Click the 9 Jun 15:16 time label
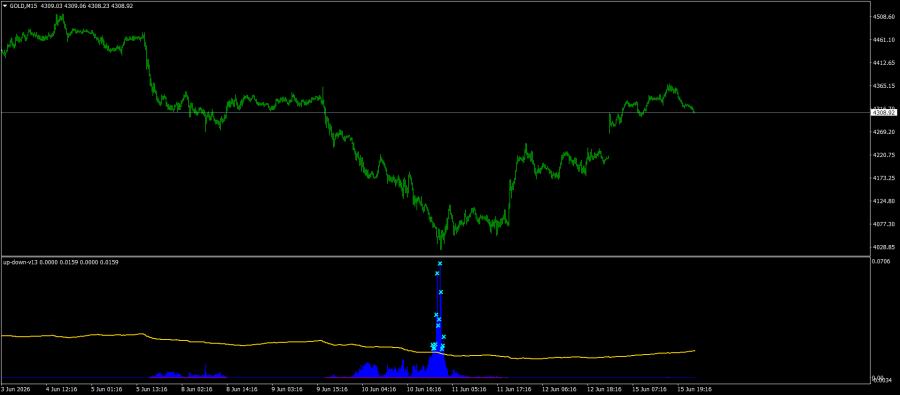This screenshot has height=395, width=900. click(x=333, y=389)
